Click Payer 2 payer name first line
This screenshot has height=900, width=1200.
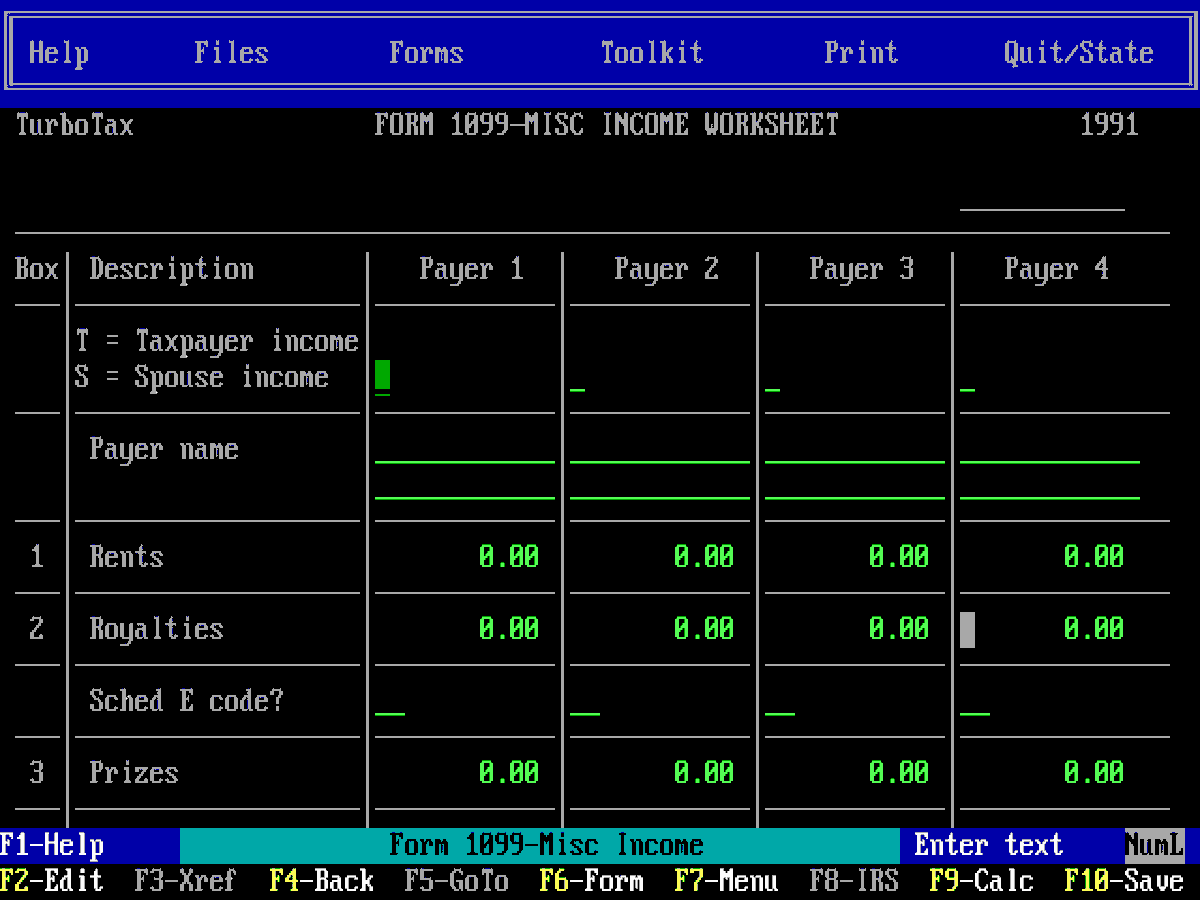pyautogui.click(x=660, y=449)
